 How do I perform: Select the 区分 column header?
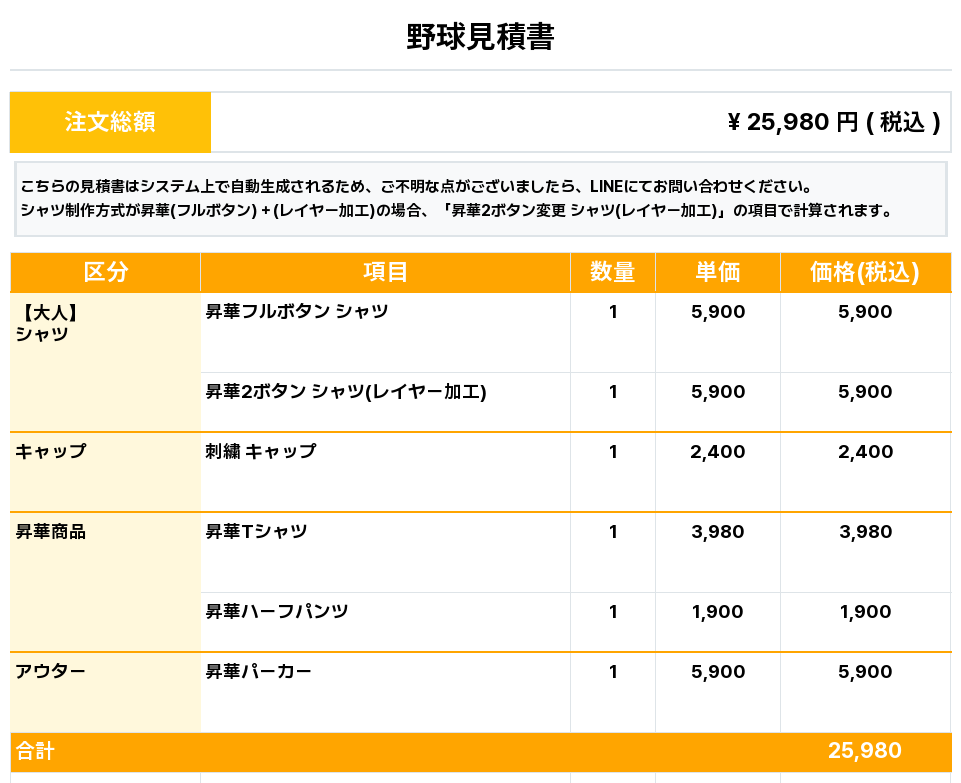click(105, 272)
